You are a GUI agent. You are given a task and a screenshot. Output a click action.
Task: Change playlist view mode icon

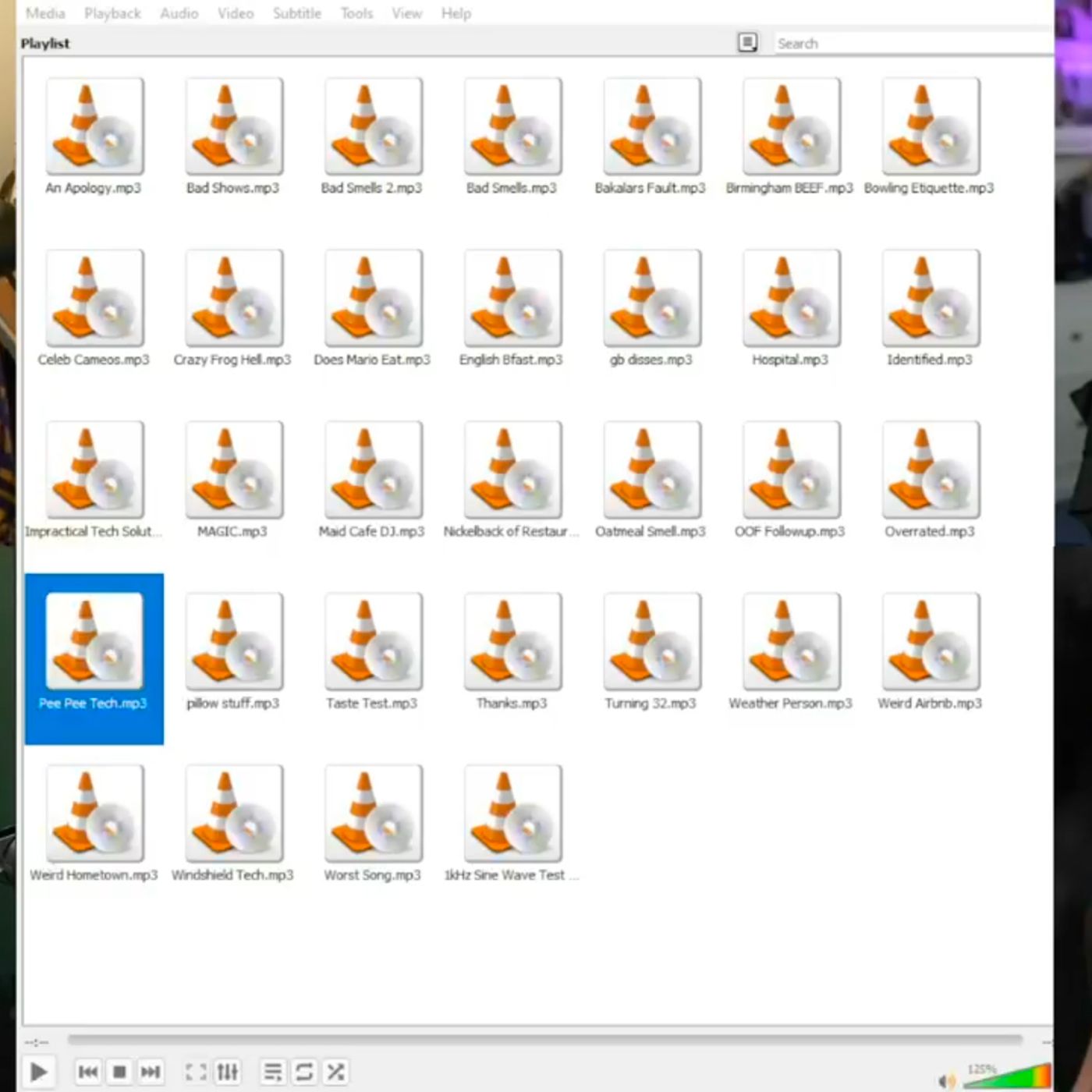[747, 43]
